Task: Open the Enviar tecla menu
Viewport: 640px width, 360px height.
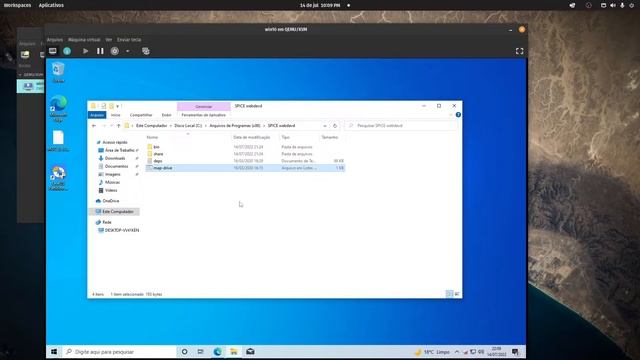Action: point(129,40)
